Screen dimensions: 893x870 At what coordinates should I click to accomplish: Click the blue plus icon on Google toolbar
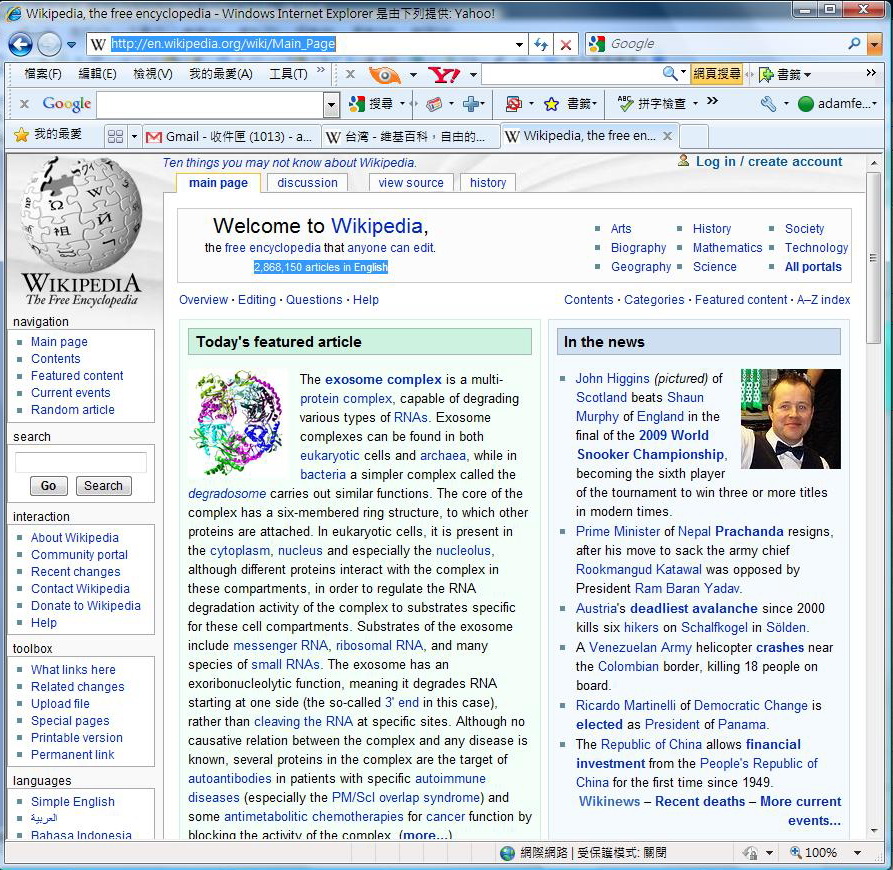point(470,104)
